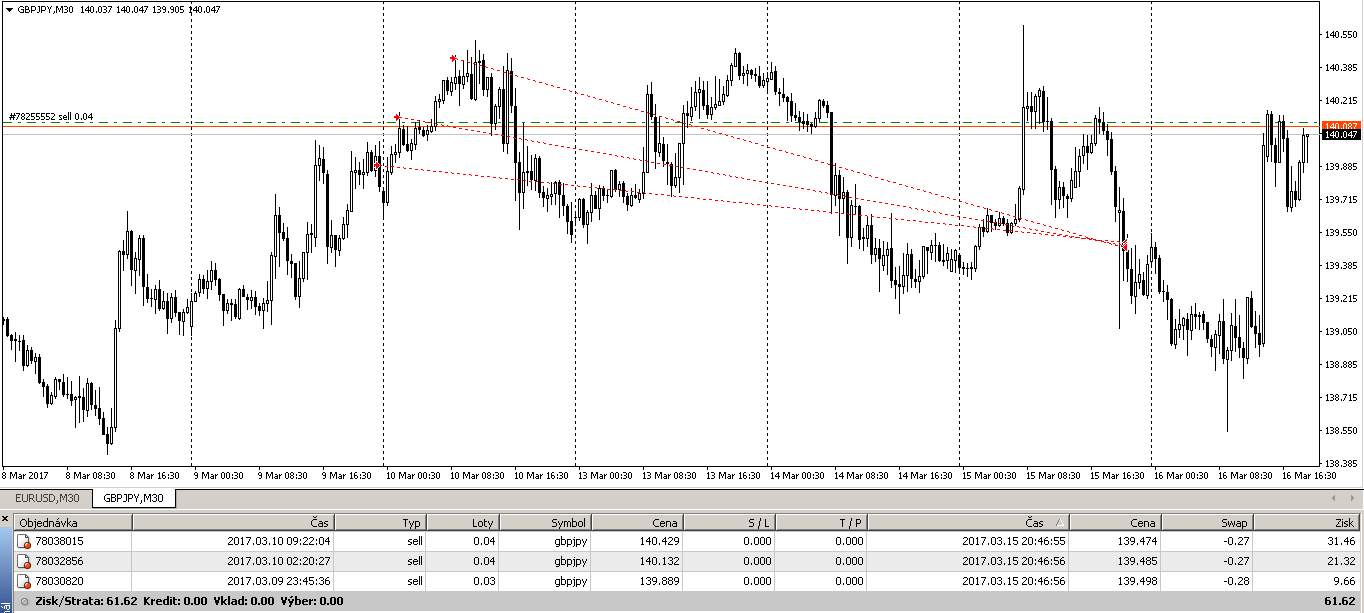Image resolution: width=1364 pixels, height=613 pixels.
Task: Click open price 140.429
Action: click(660, 541)
